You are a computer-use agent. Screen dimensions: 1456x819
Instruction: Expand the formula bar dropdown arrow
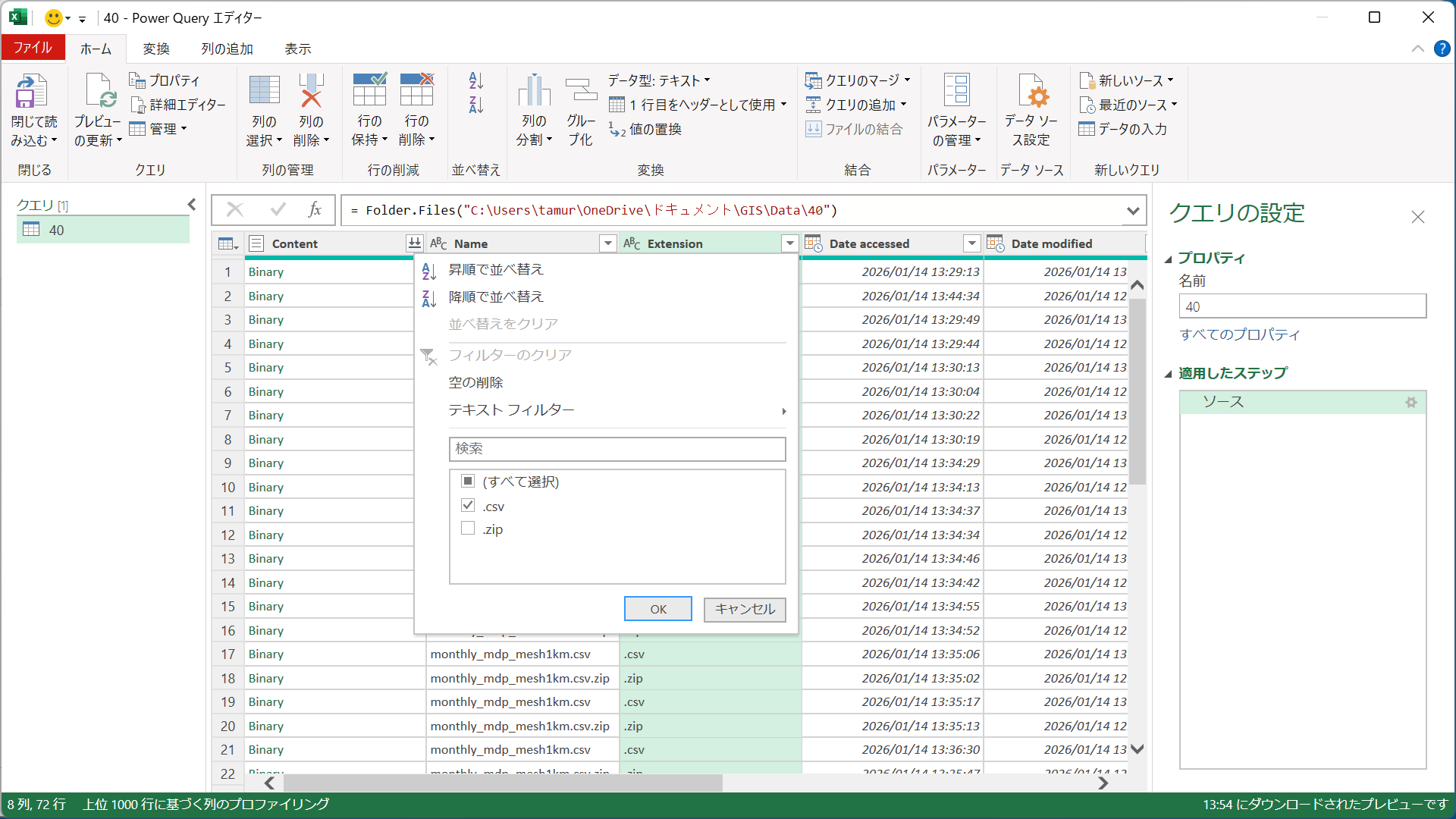1133,211
